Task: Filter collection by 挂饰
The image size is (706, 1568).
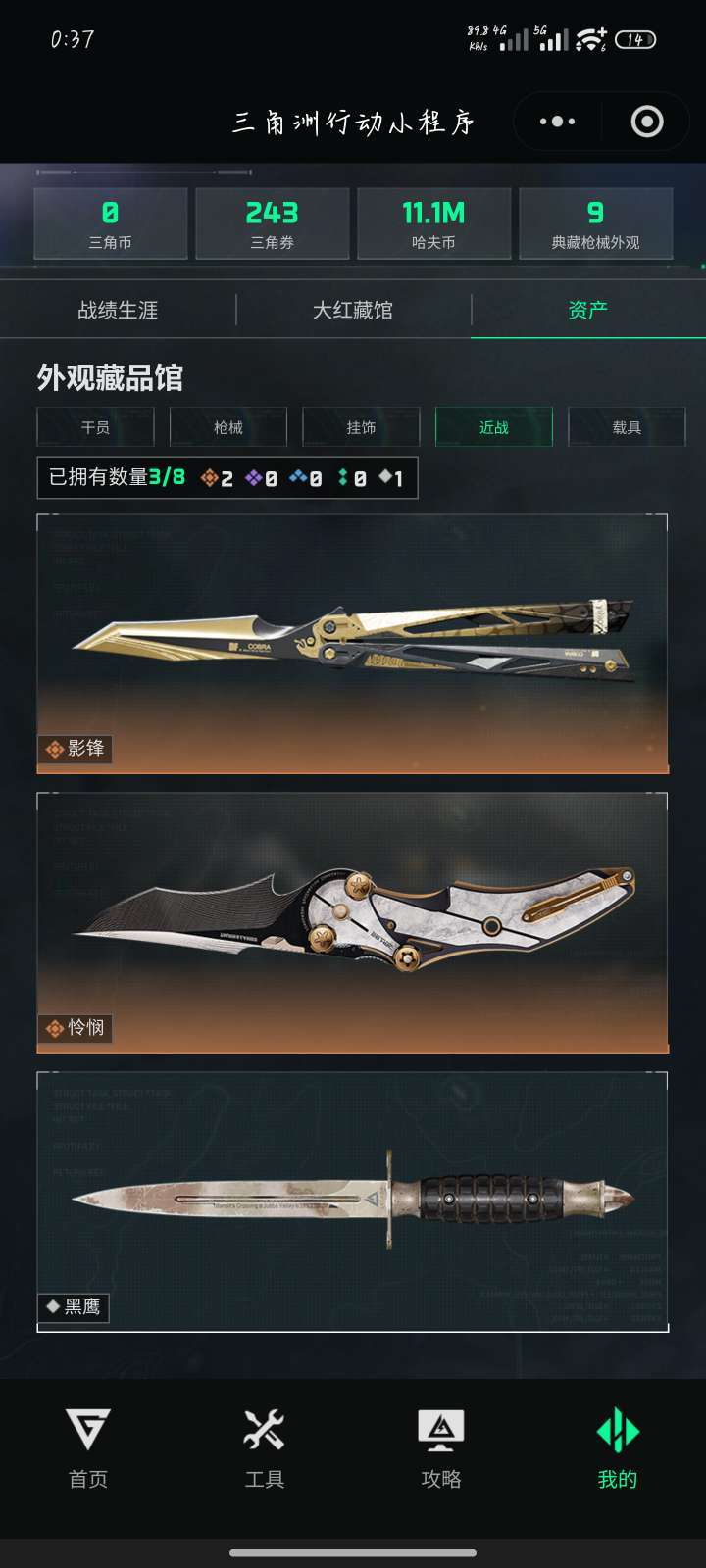Action: (361, 427)
